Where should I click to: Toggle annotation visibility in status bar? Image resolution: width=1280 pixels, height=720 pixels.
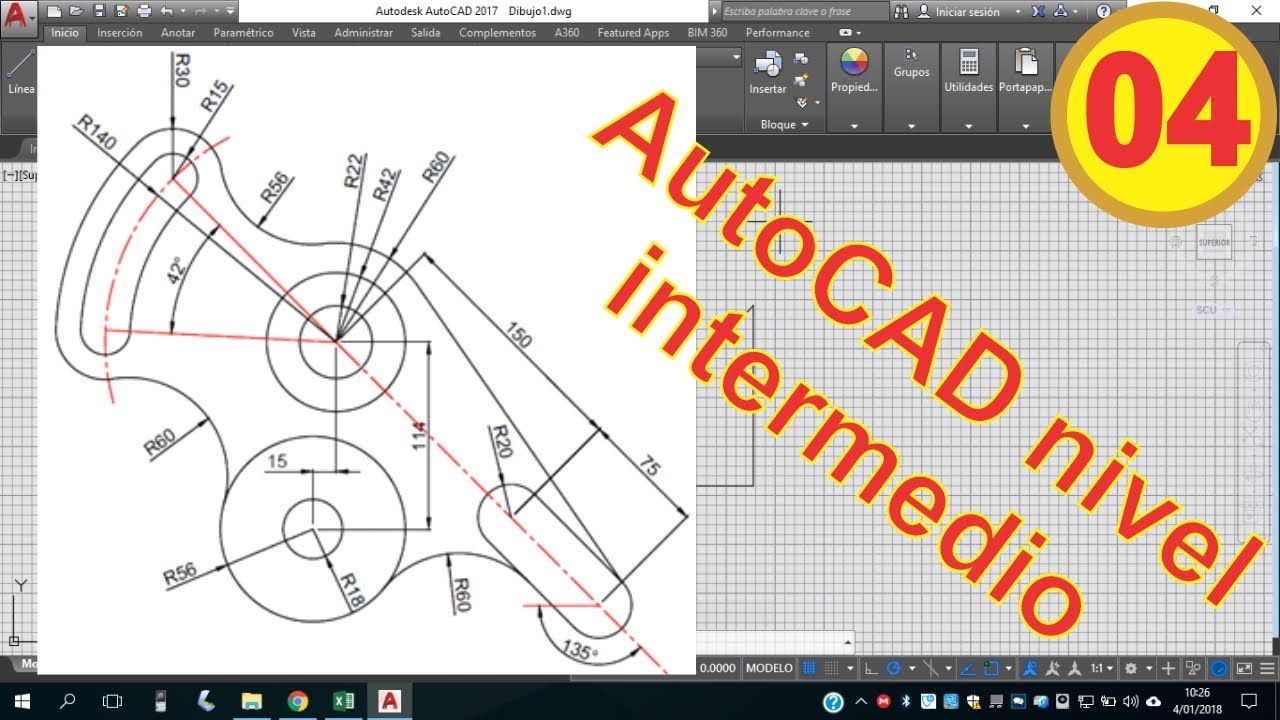1029,668
